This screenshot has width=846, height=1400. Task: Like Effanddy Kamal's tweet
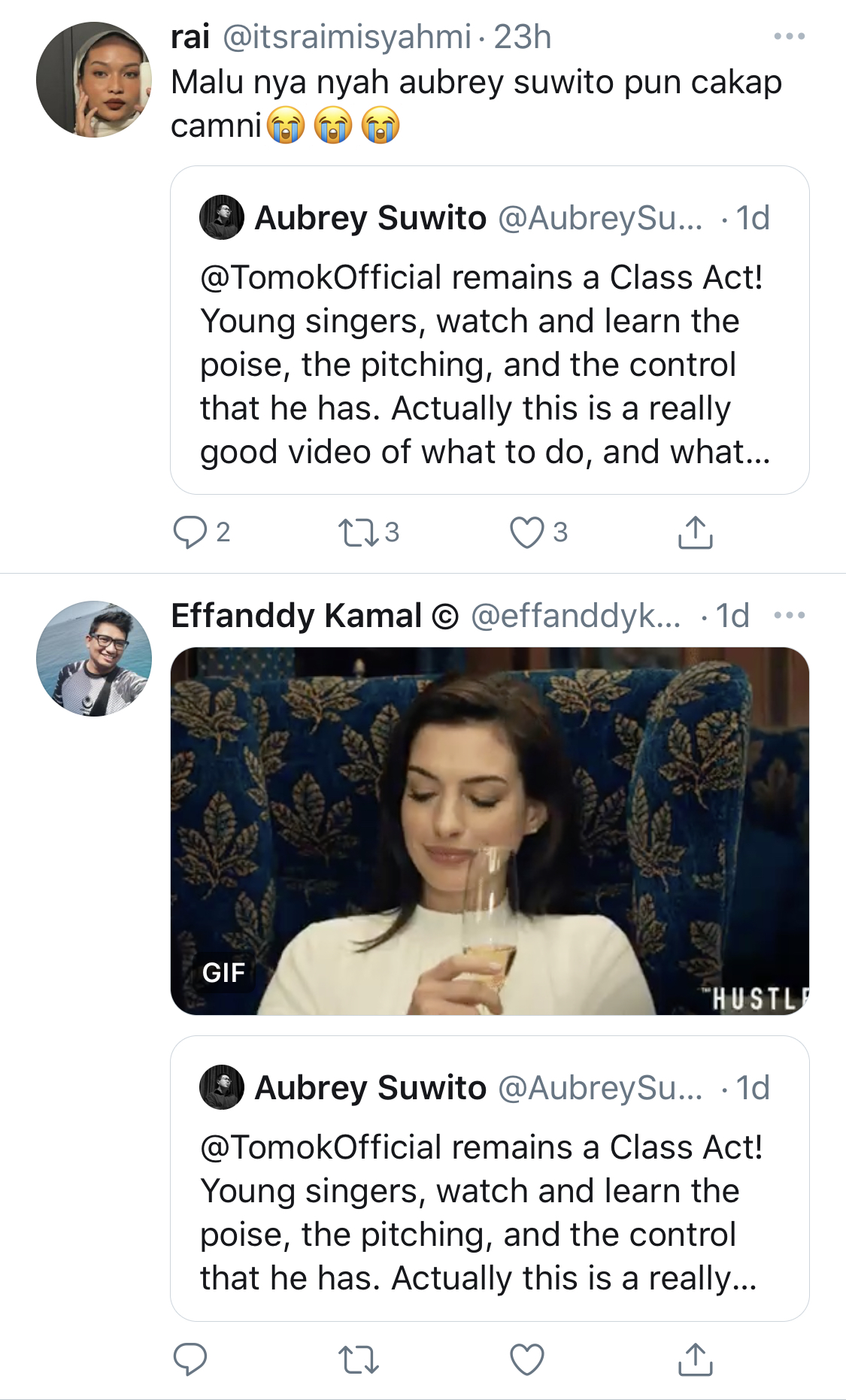point(526,1359)
